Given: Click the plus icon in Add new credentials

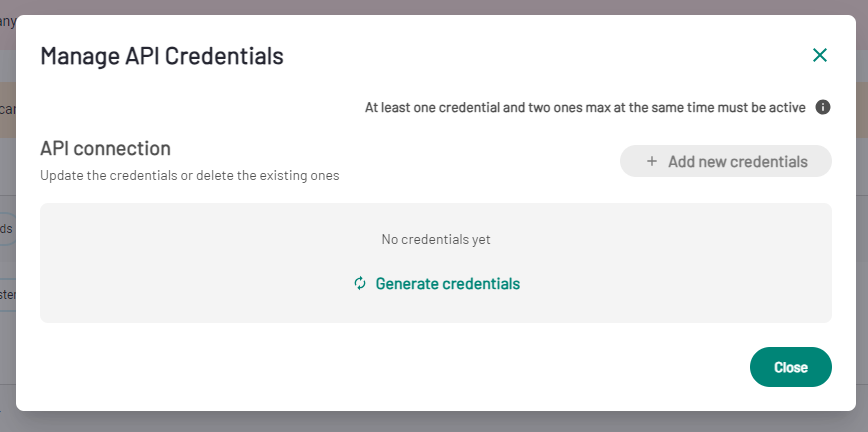Looking at the screenshot, I should pyautogui.click(x=652, y=161).
